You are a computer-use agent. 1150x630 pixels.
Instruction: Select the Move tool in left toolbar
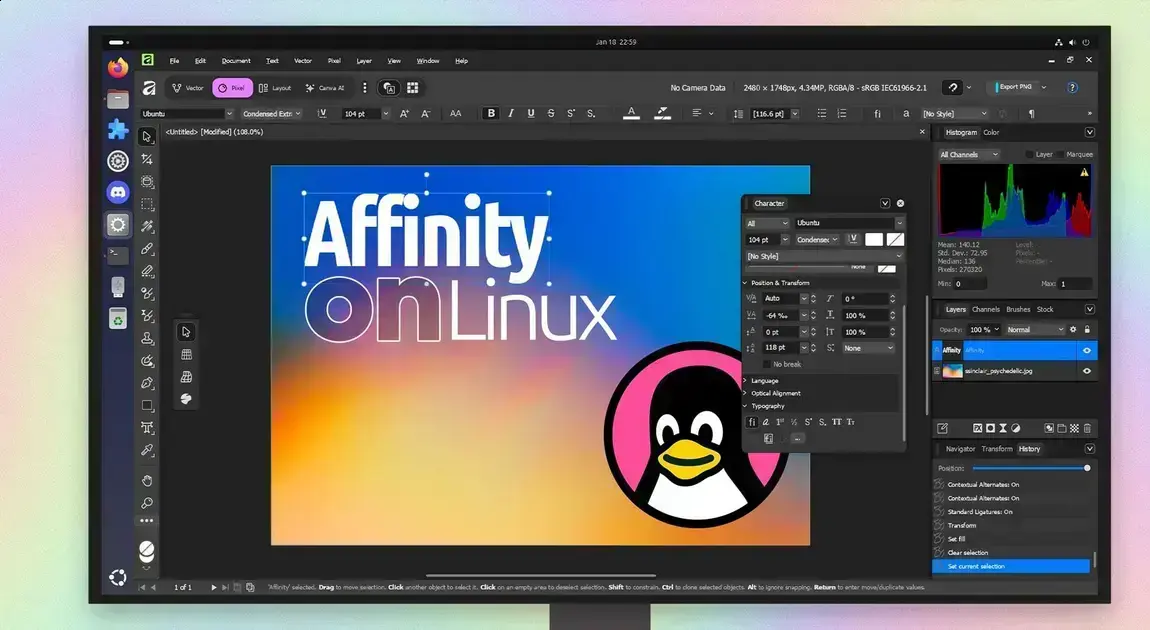(147, 136)
